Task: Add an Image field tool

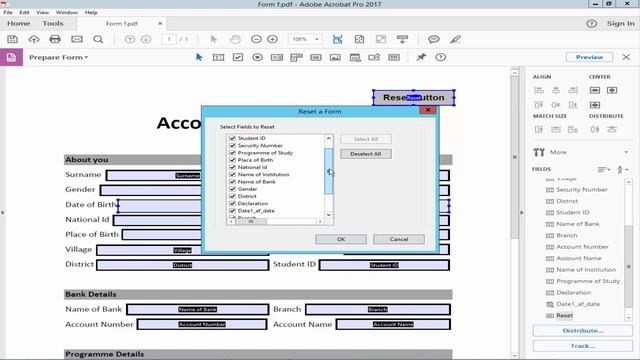Action: pos(335,58)
